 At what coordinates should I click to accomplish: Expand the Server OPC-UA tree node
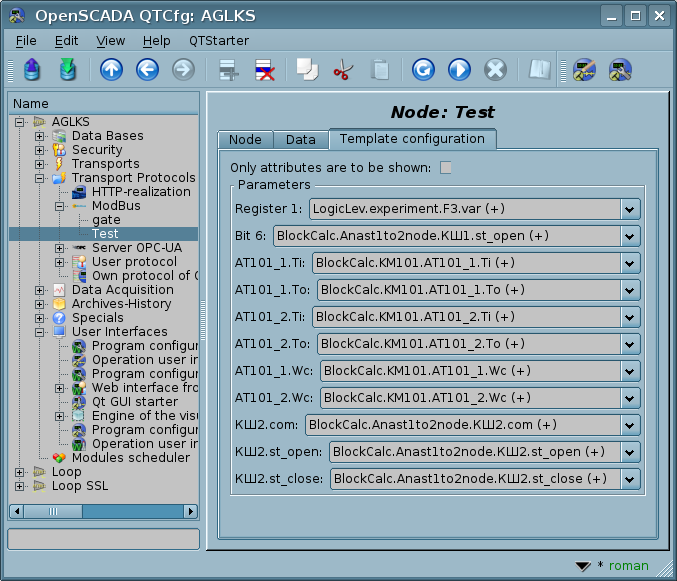point(59,248)
